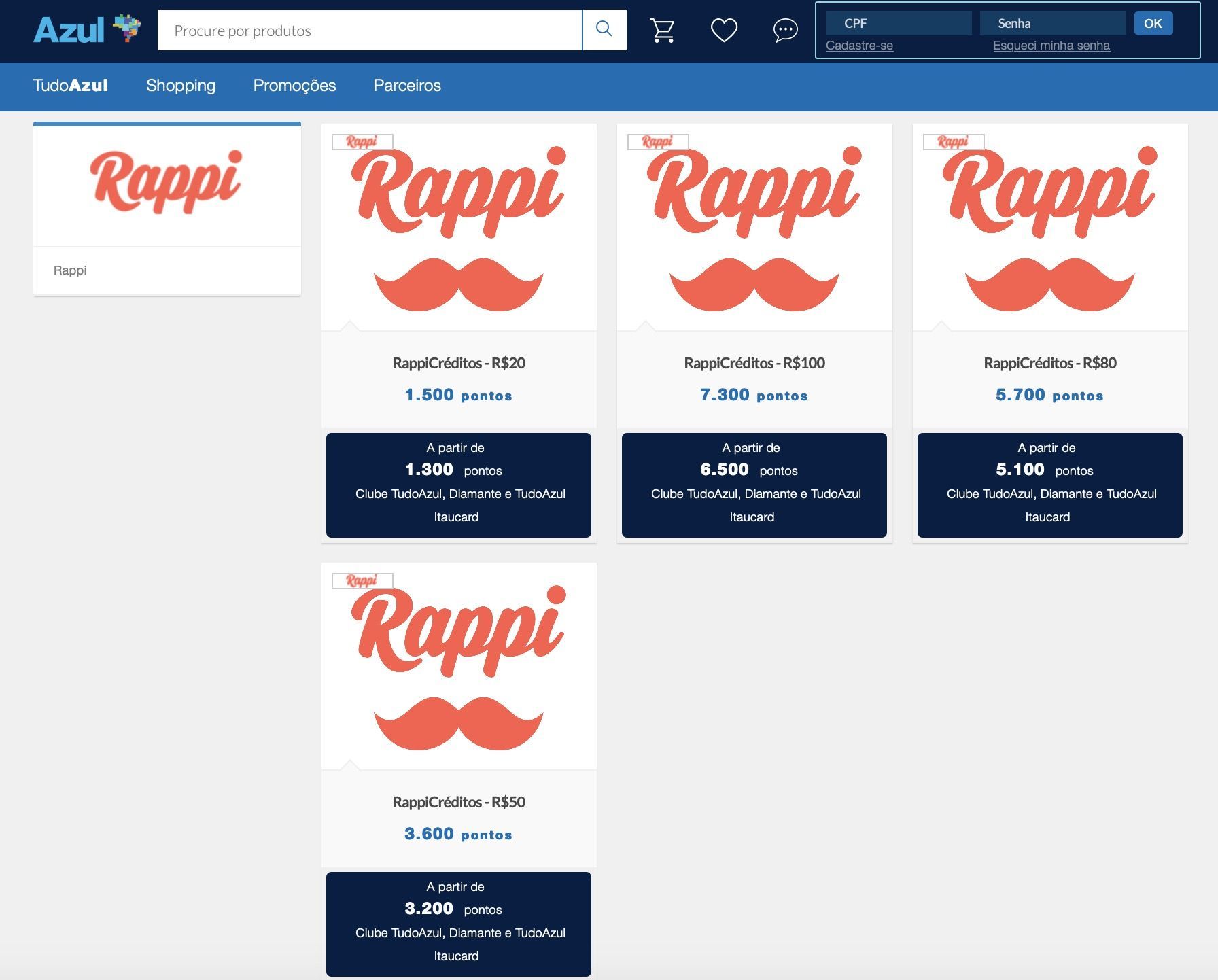This screenshot has height=980, width=1218.
Task: Click Esqueci minha senha link
Action: pos(1051,46)
